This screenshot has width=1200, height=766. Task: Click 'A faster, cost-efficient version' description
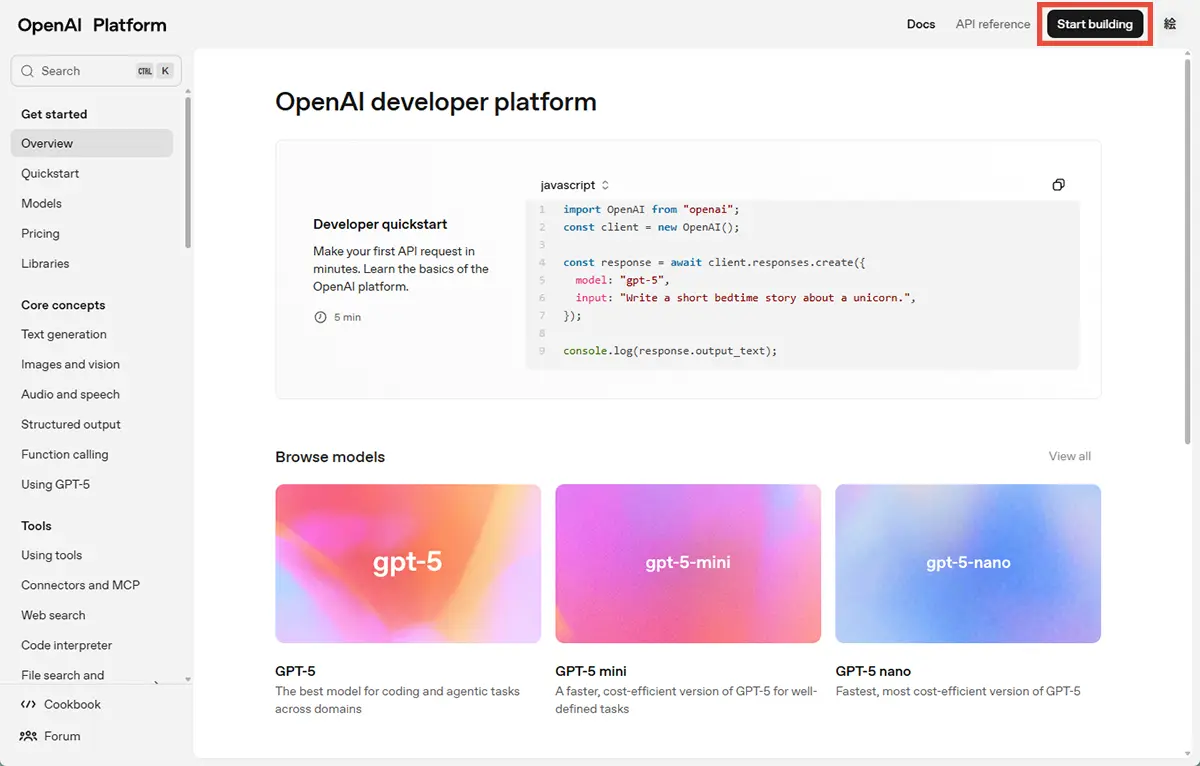[x=686, y=700]
